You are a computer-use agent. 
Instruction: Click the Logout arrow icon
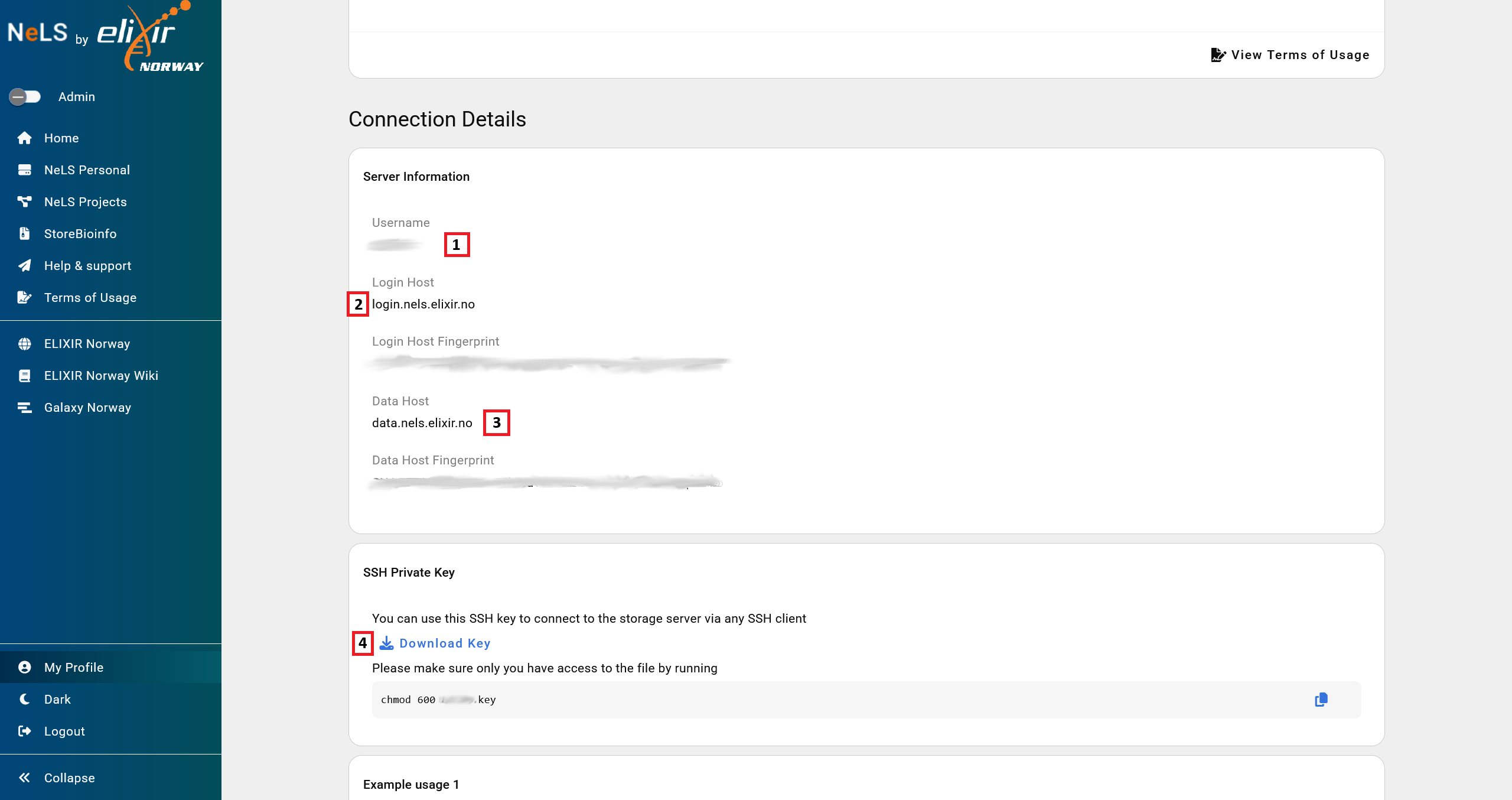24,731
